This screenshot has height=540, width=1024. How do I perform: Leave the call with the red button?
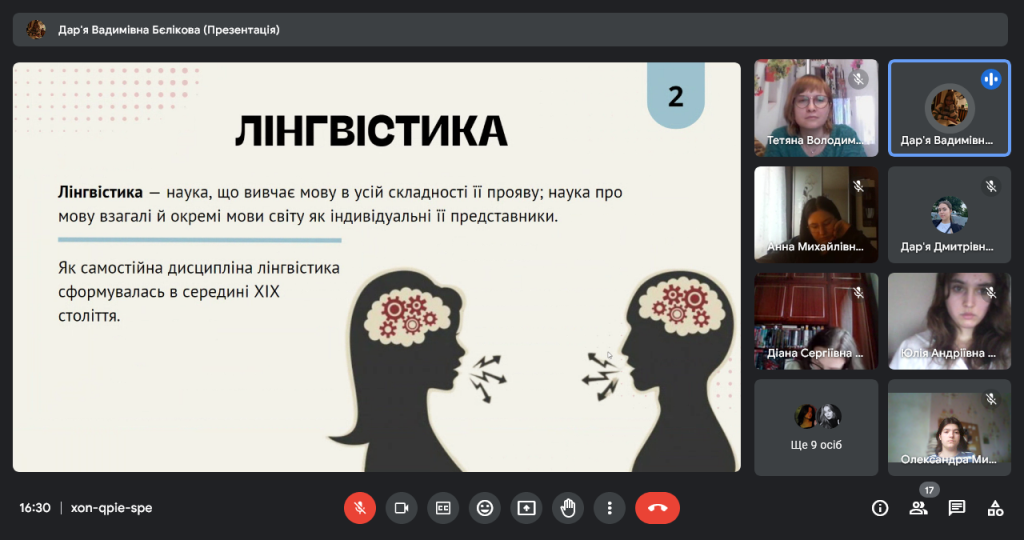tap(657, 508)
